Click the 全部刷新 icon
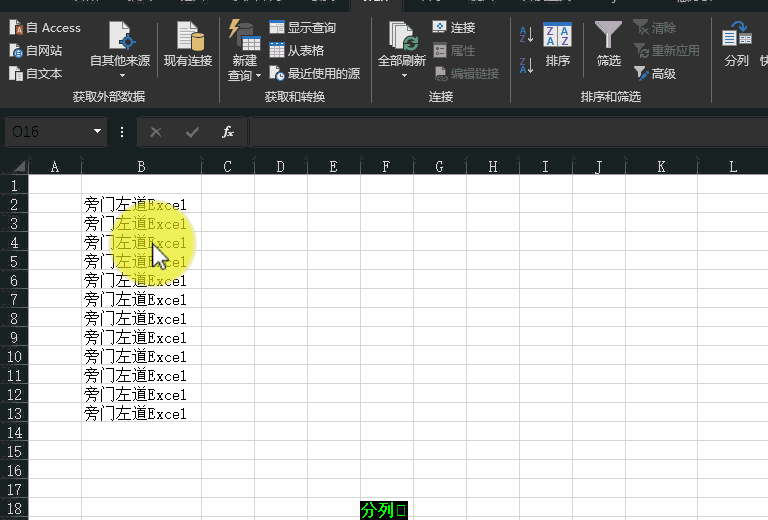768x520 pixels. click(x=402, y=37)
